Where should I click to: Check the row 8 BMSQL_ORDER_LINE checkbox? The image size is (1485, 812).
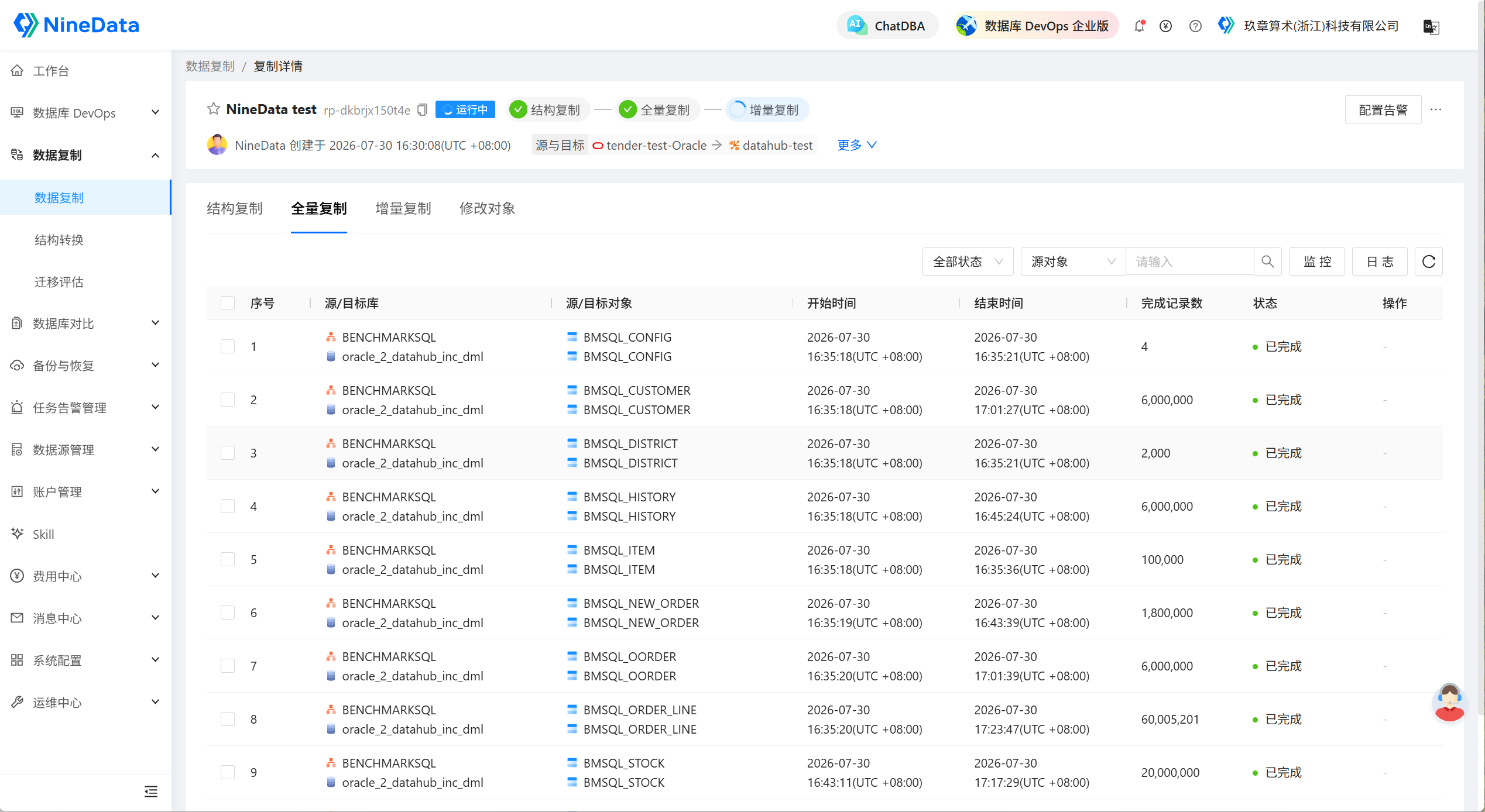[228, 719]
